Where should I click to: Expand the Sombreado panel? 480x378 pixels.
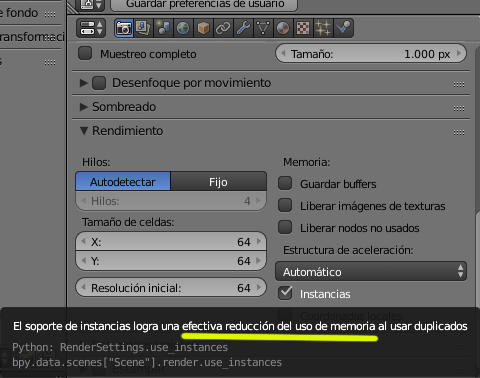pos(83,107)
